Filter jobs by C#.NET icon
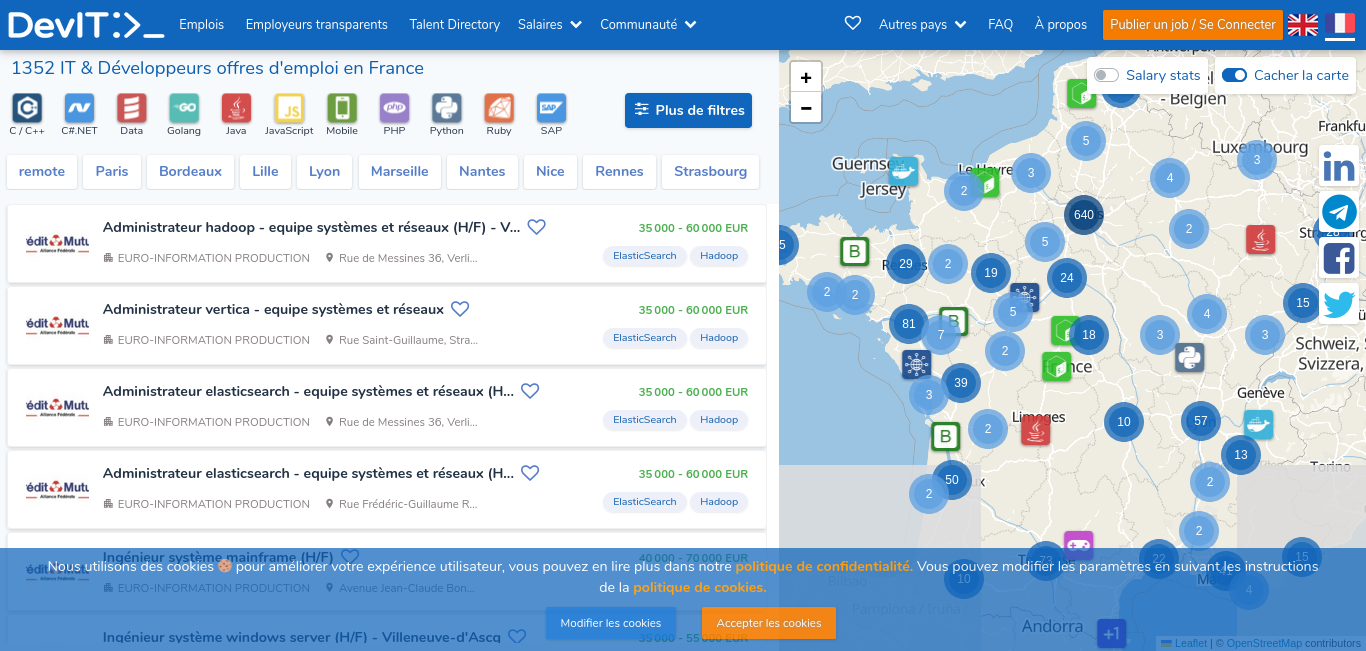The image size is (1366, 651). [79, 108]
